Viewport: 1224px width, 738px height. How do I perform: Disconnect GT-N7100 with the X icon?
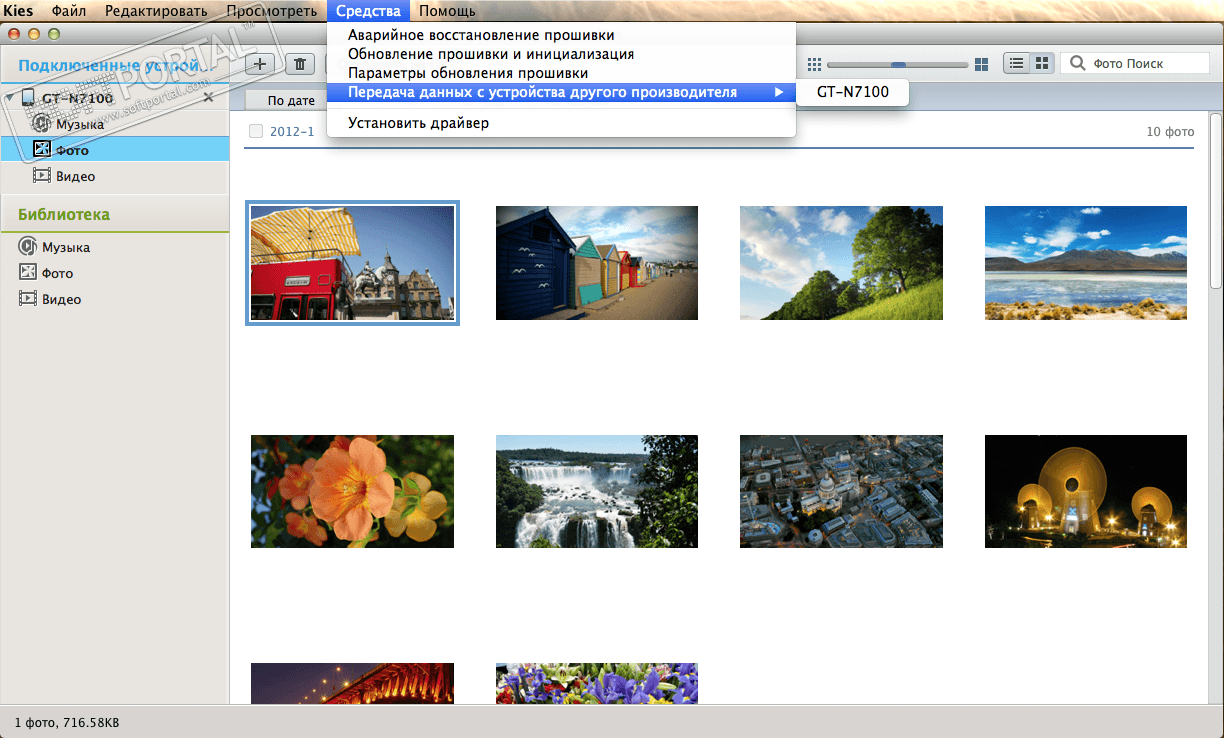(208, 98)
